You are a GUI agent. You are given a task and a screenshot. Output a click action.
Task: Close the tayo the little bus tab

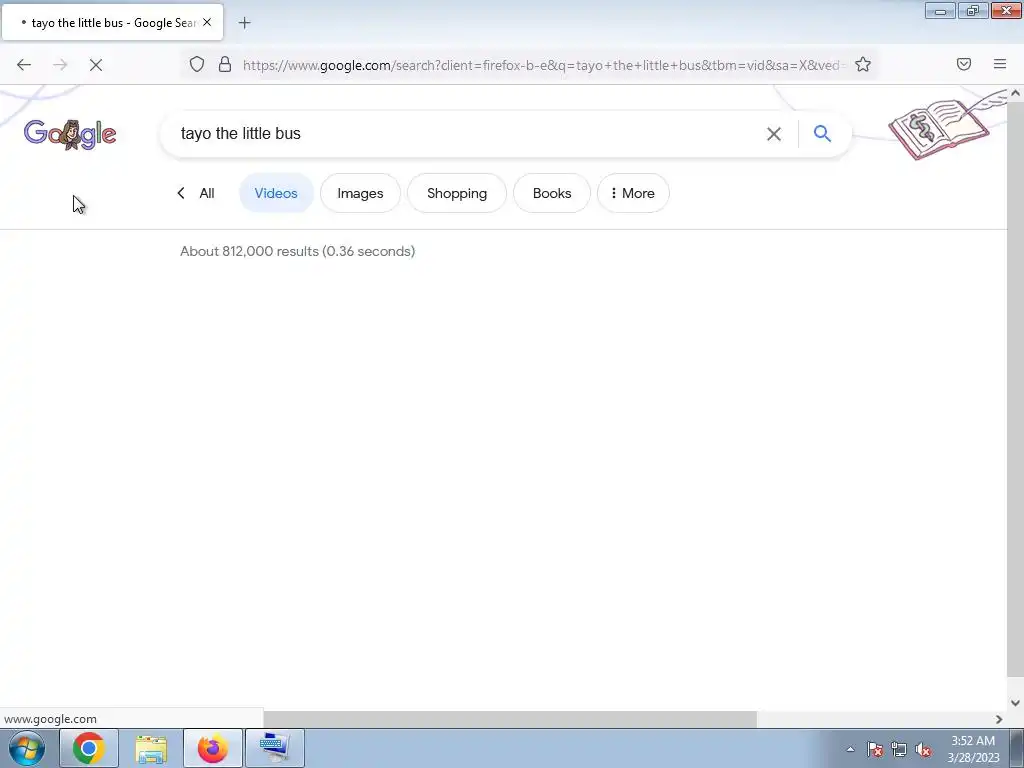pyautogui.click(x=207, y=22)
